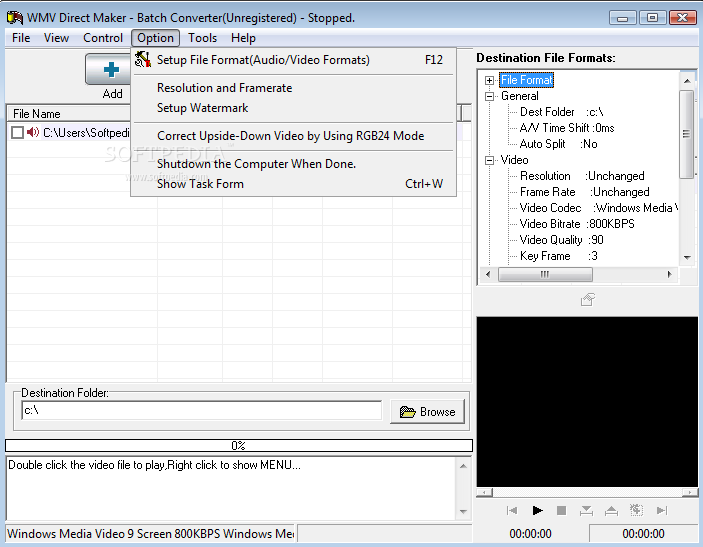
Task: Select the General tree item
Action: pos(520,96)
